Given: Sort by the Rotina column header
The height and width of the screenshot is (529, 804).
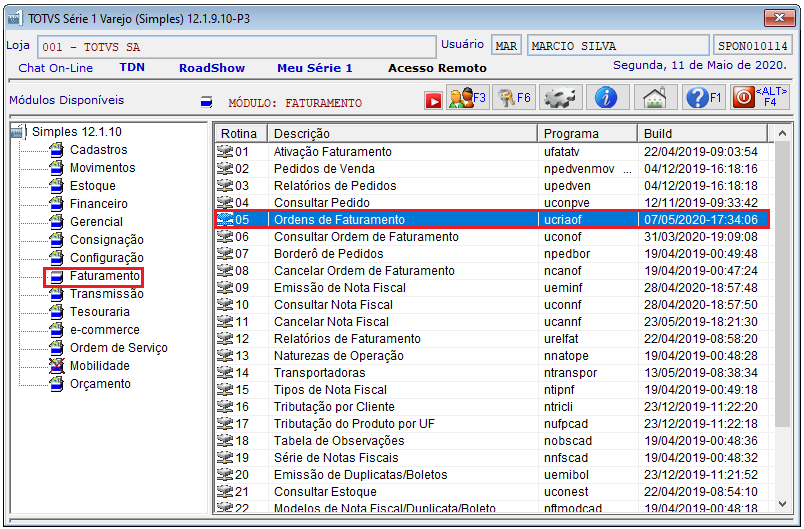Looking at the screenshot, I should (241, 133).
